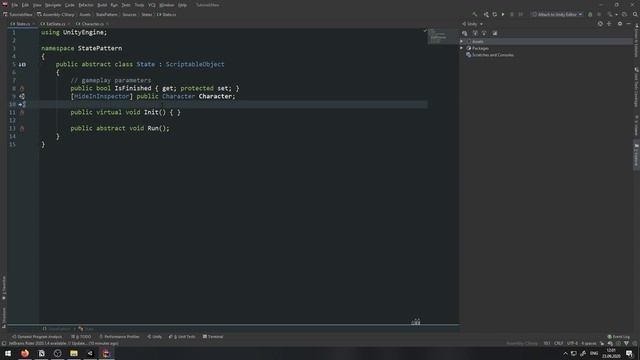Click the third explorer toolbar icon
This screenshot has height=360, width=640.
(484, 33)
